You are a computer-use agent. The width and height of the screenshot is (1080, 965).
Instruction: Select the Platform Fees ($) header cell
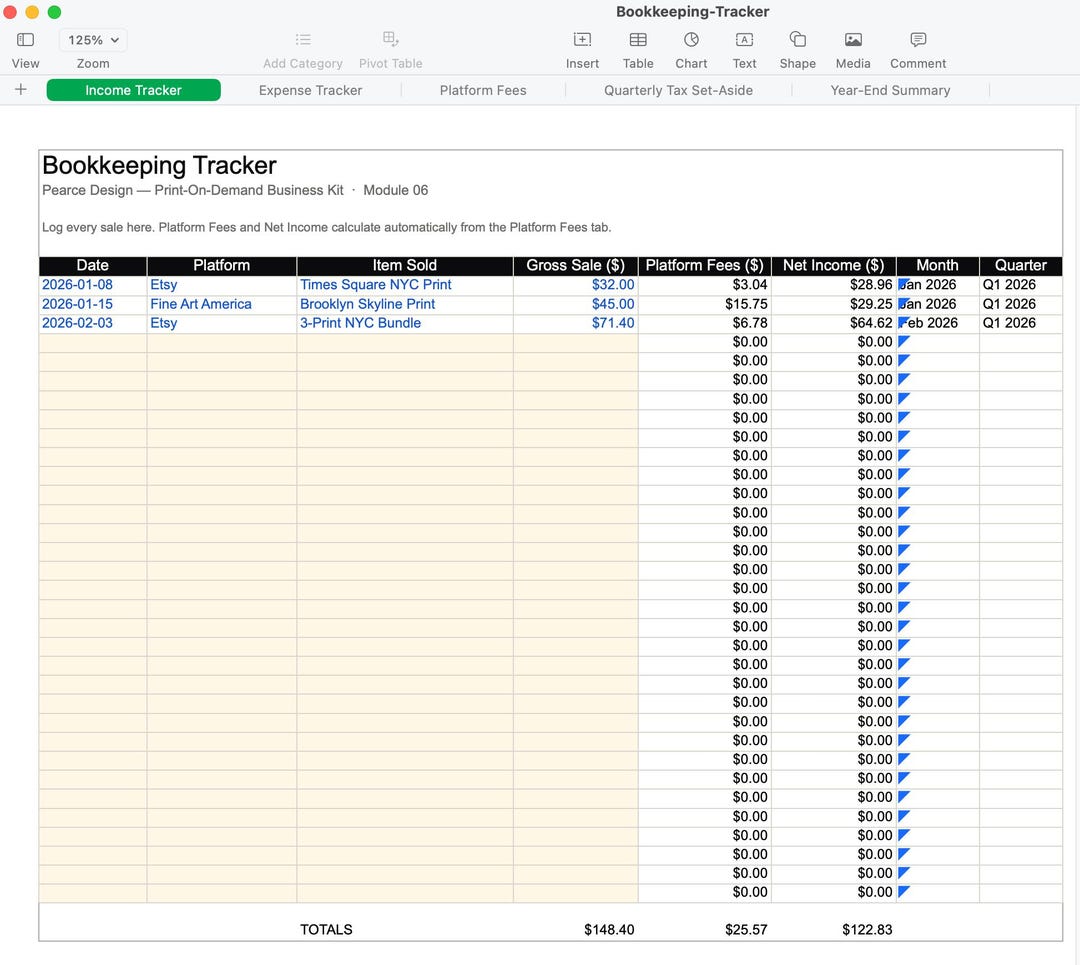coord(705,266)
